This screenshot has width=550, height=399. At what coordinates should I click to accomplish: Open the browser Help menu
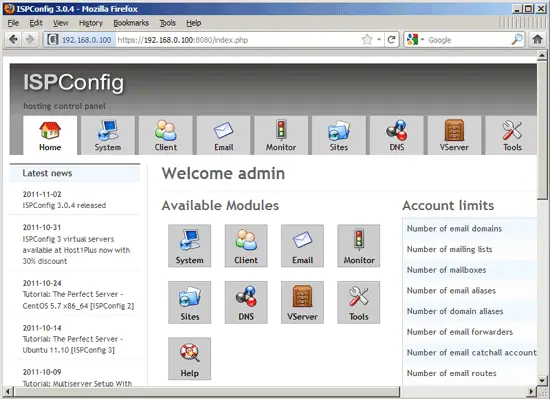coord(194,23)
